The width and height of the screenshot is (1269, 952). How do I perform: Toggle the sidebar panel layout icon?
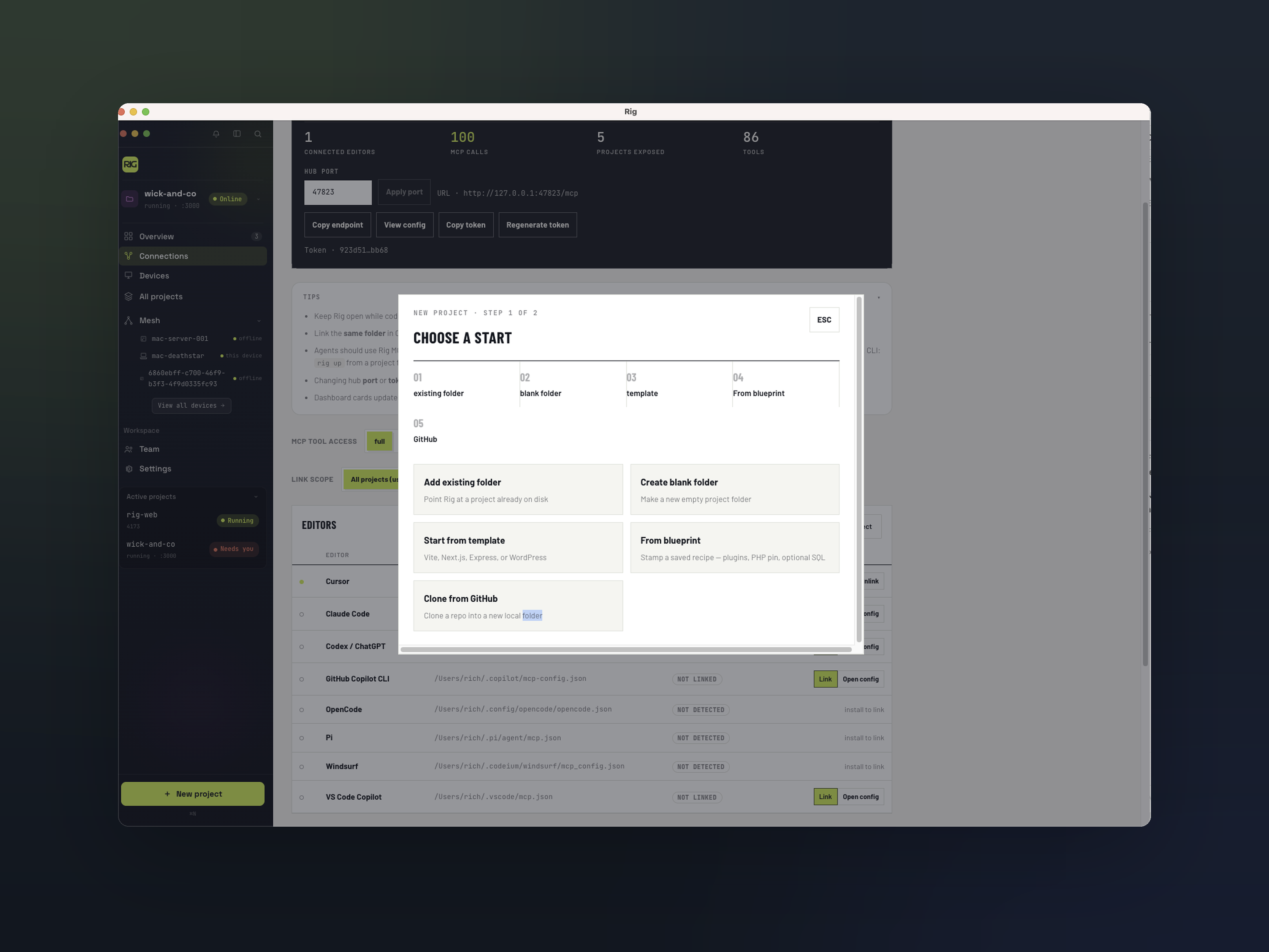tap(237, 133)
